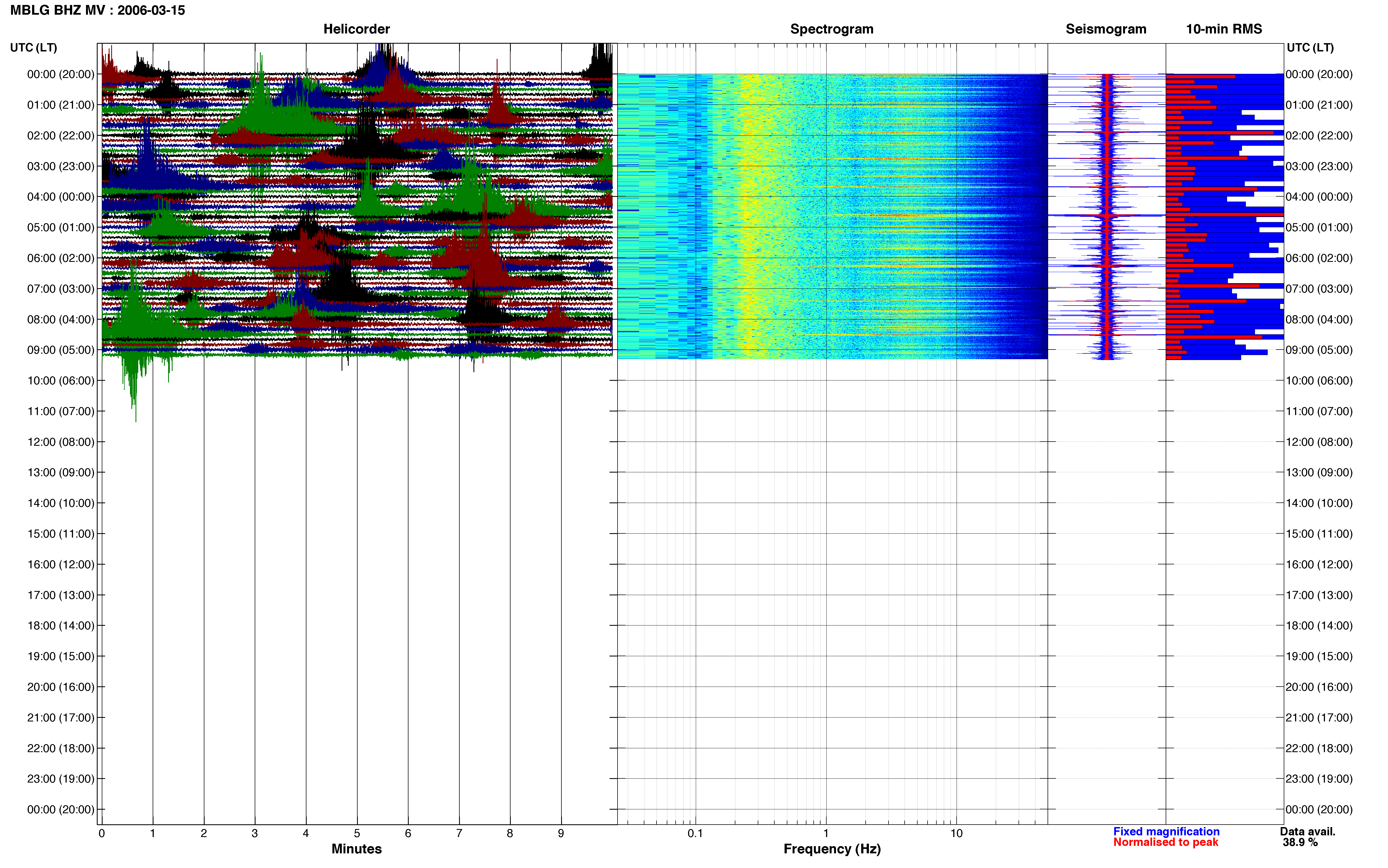Click the left '16:00 (12:00)' time label

pos(61,564)
